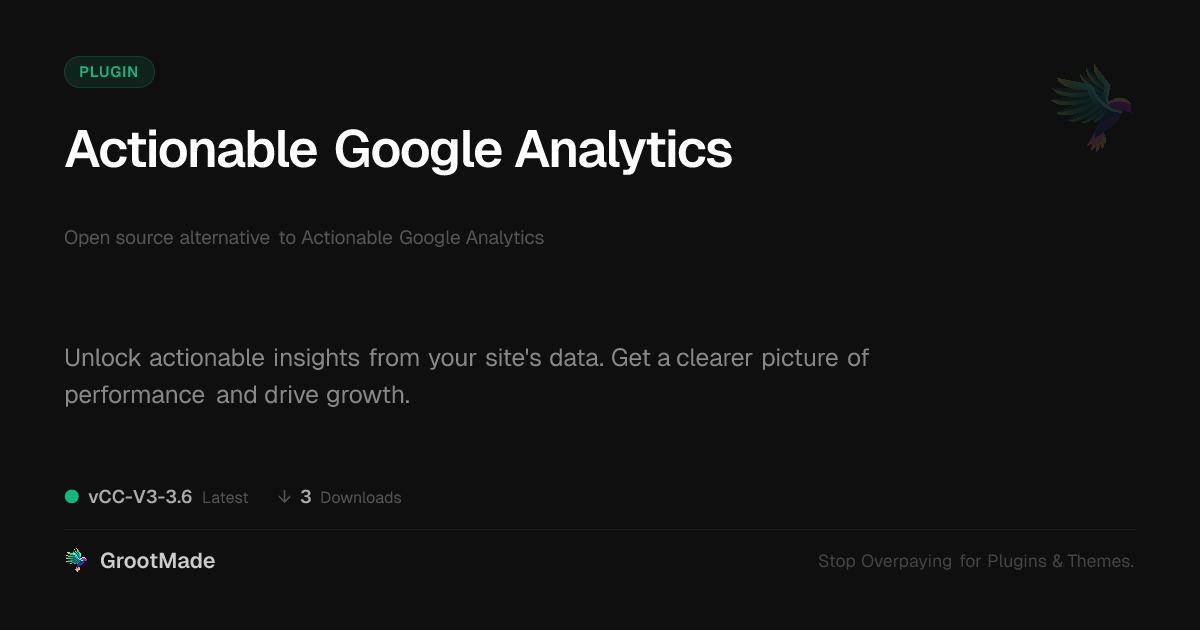This screenshot has width=1200, height=630.
Task: Click the word "Google" in the large heading
Action: pyautogui.click(x=416, y=150)
